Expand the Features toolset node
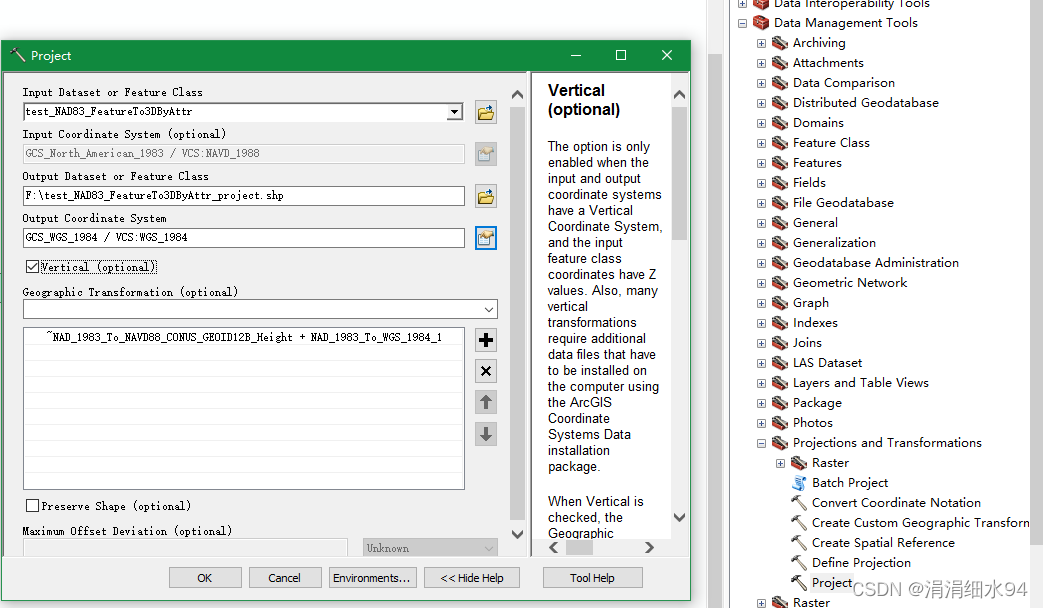Screen dimensions: 1043x608 (762, 164)
